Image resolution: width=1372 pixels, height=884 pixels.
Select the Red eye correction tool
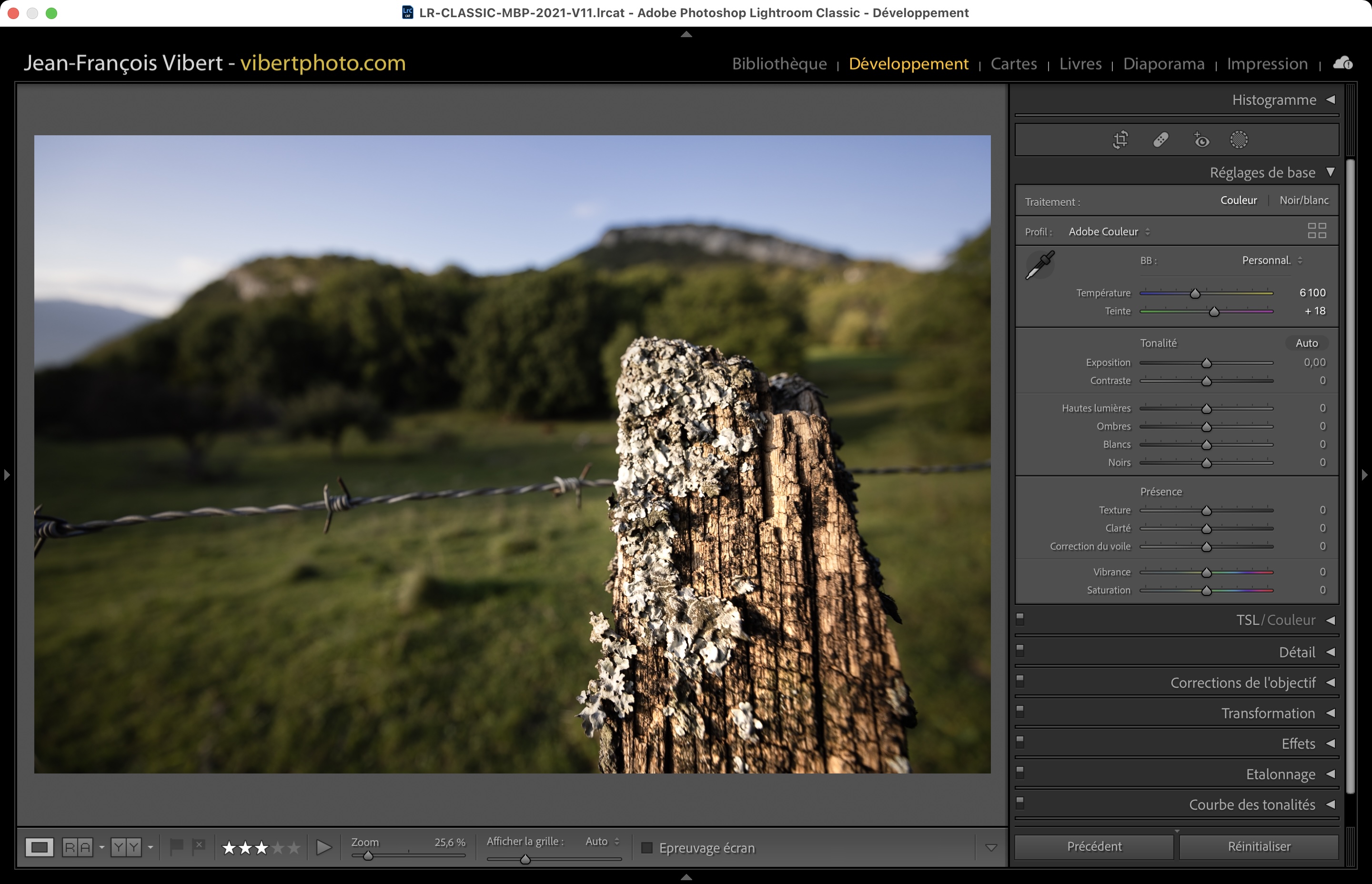tap(1201, 140)
